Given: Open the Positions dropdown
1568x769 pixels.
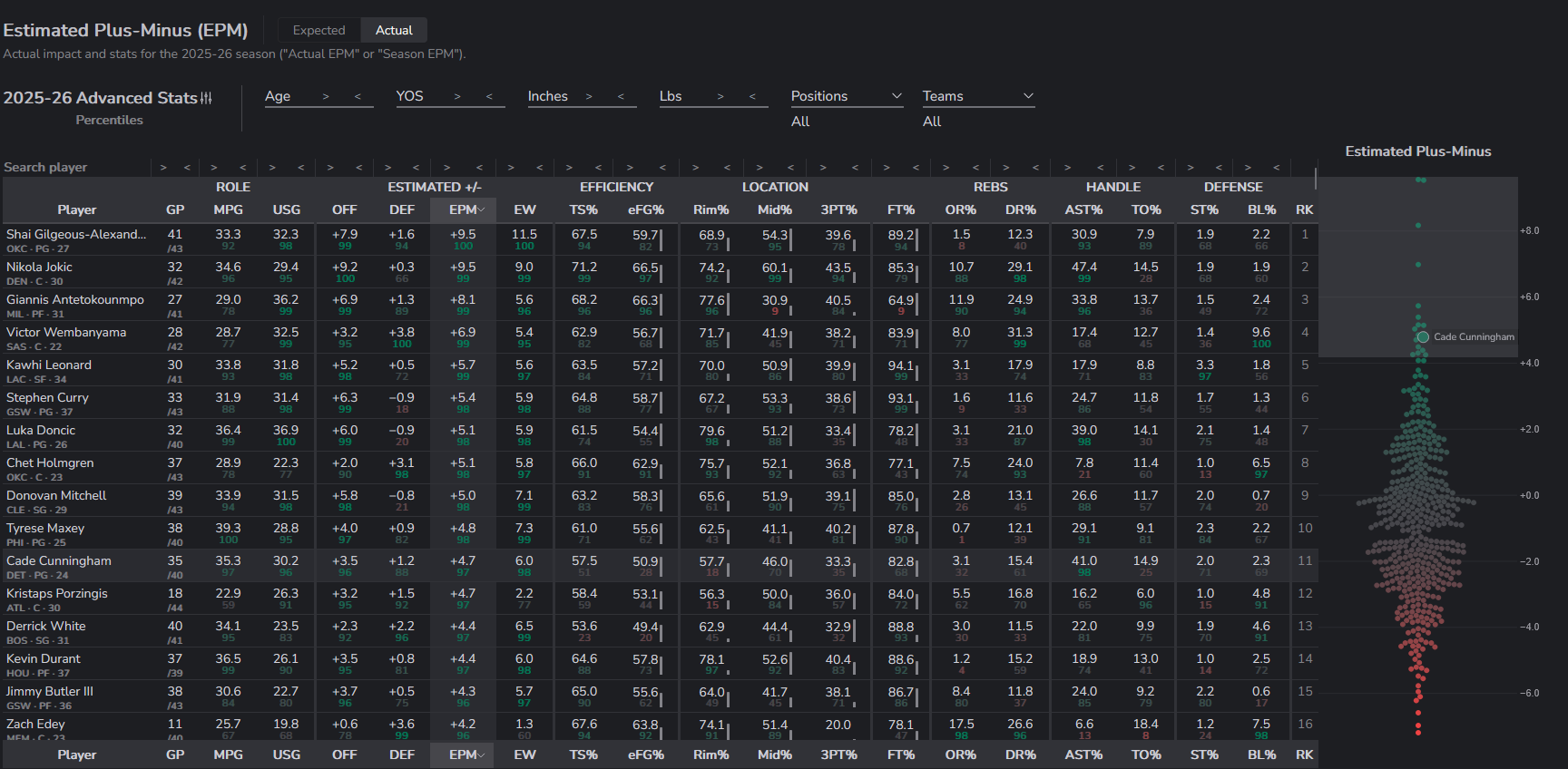Looking at the screenshot, I should [847, 96].
